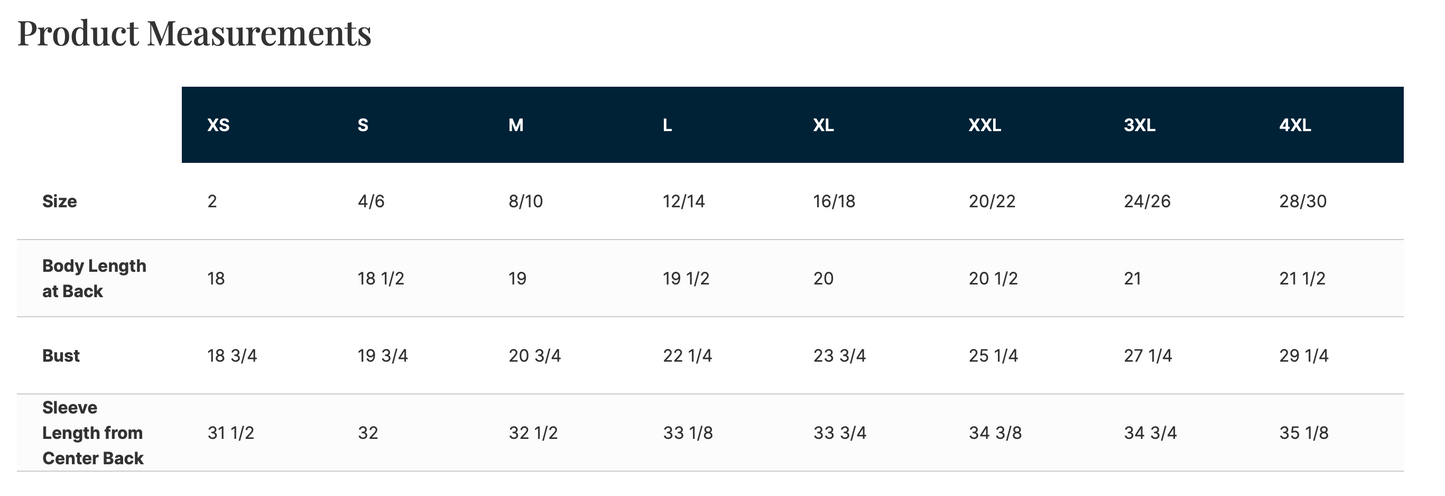
Task: Select the 4XL column header
Action: [1295, 126]
